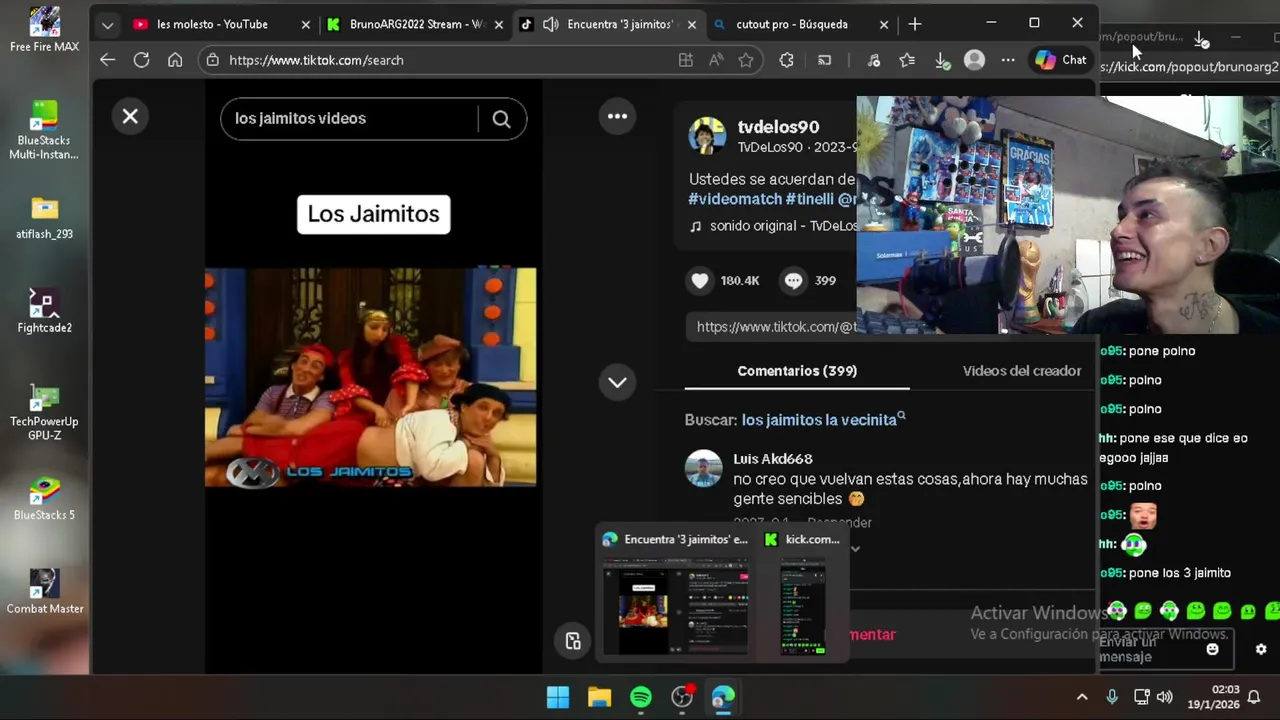
Task: Open the Luis Akd668 commenter name
Action: pos(773,459)
